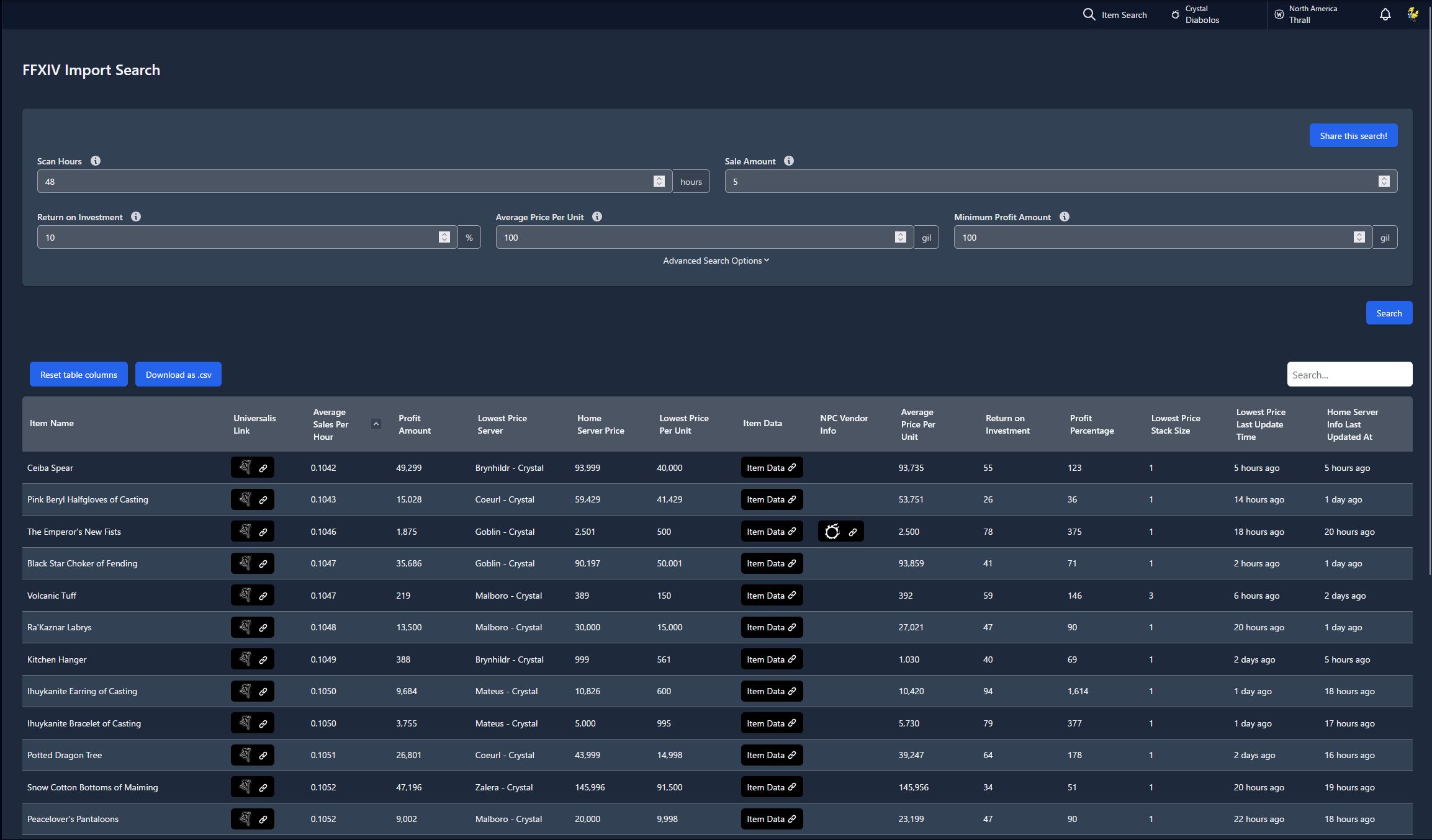Sort by Profit Percentage column header
The image size is (1432, 840).
coord(1092,424)
